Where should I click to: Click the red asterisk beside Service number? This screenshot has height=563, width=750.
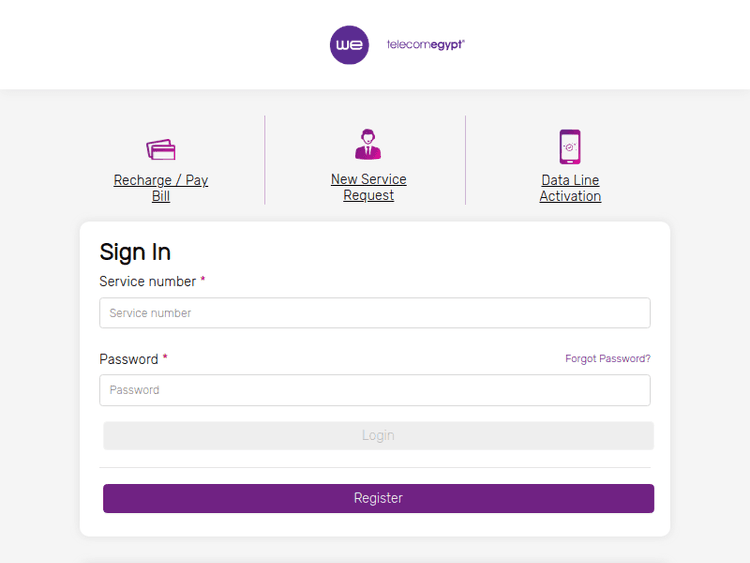(x=203, y=281)
